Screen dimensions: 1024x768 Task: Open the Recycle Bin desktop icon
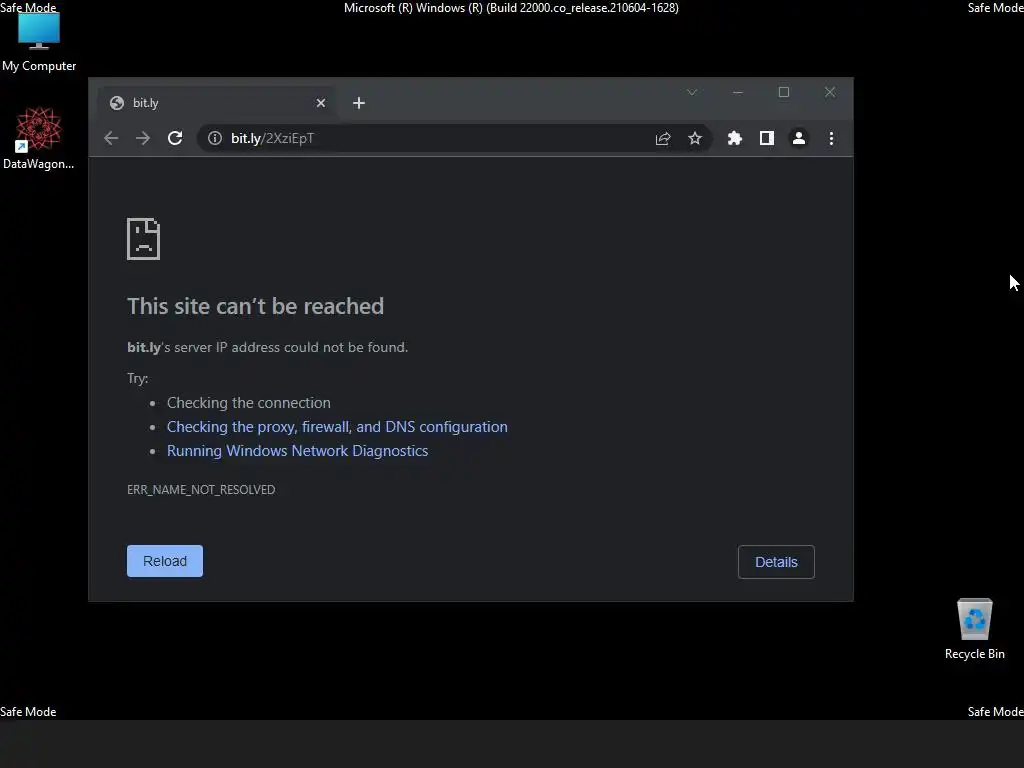974,629
